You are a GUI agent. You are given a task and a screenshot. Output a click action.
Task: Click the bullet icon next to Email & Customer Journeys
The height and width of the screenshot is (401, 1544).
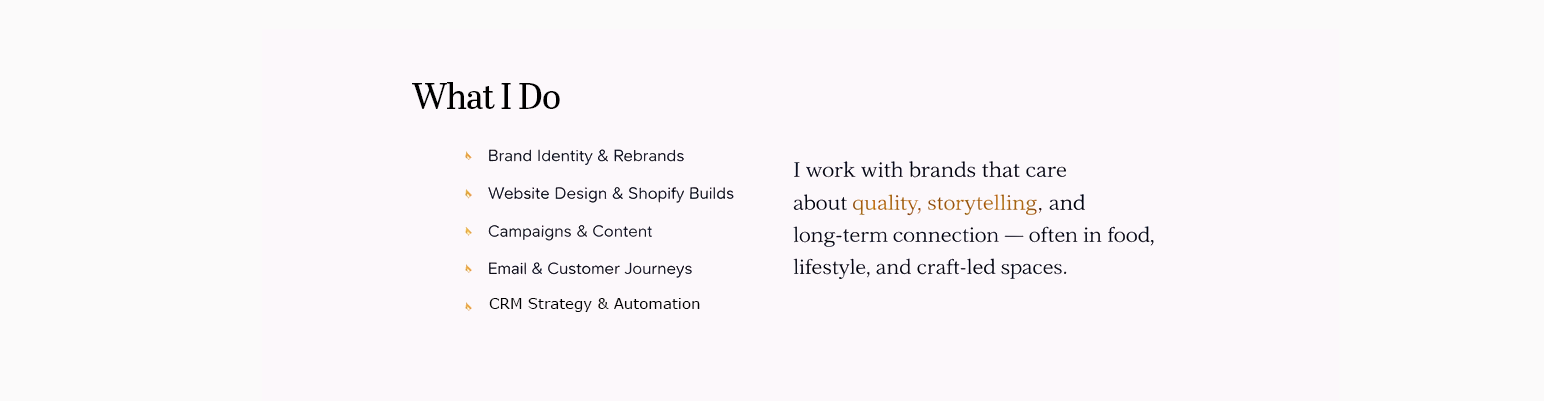pos(468,269)
